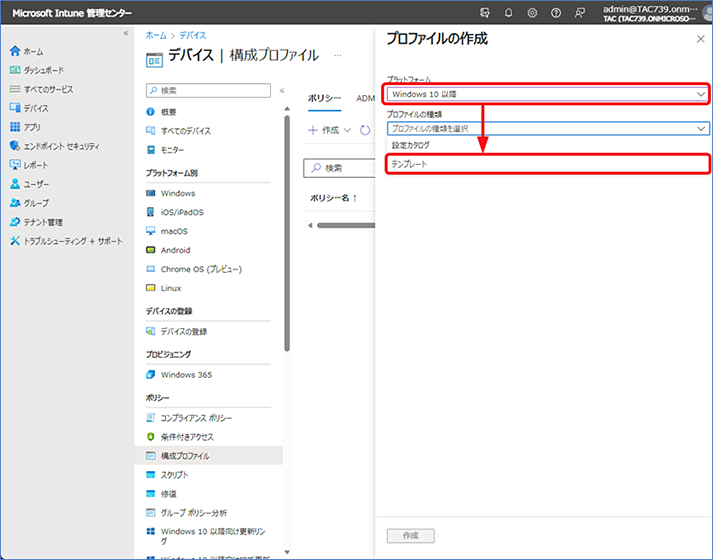
Task: Open the settings gear in header
Action: point(532,13)
